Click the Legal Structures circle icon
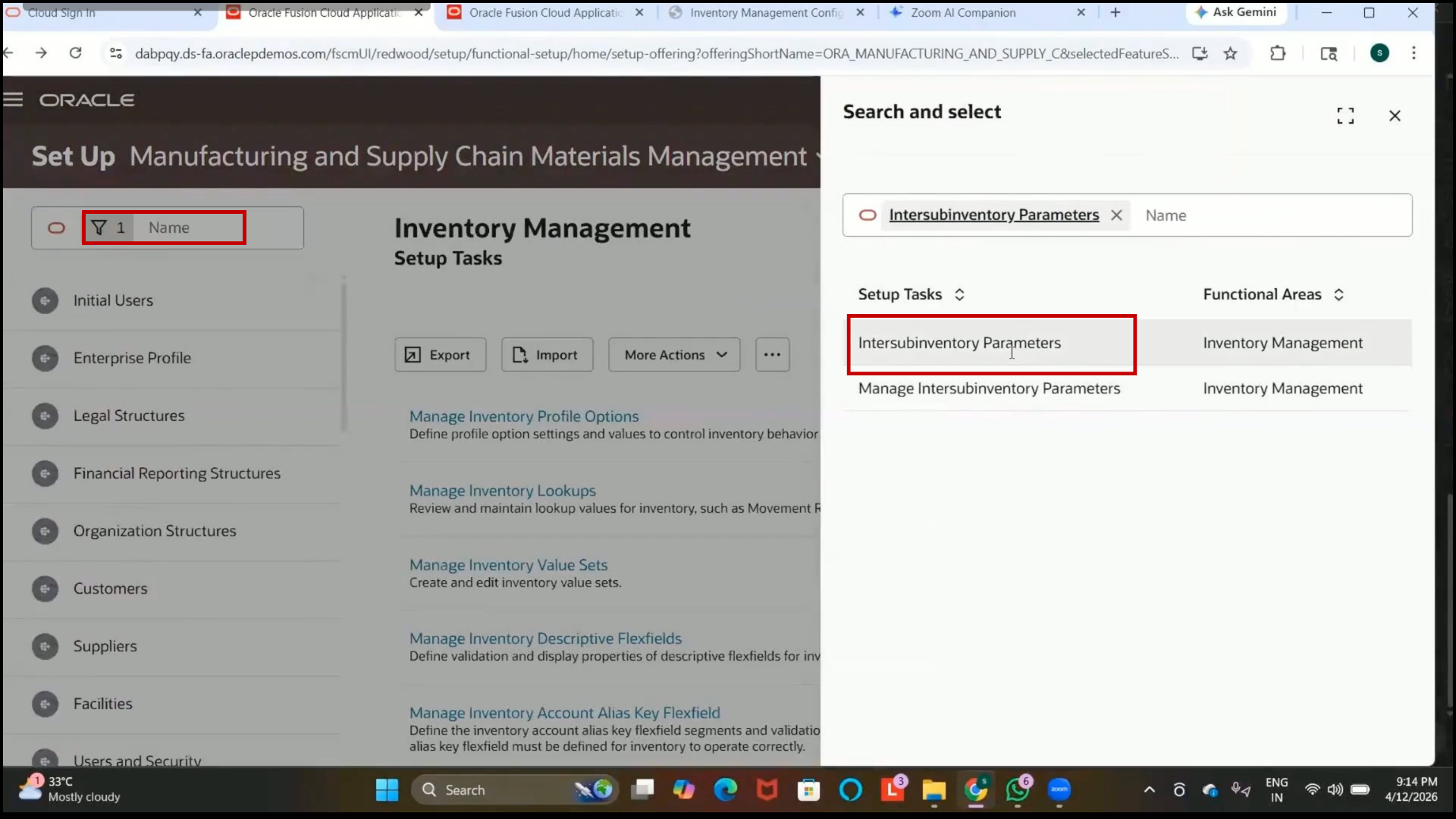The height and width of the screenshot is (819, 1456). tap(45, 416)
